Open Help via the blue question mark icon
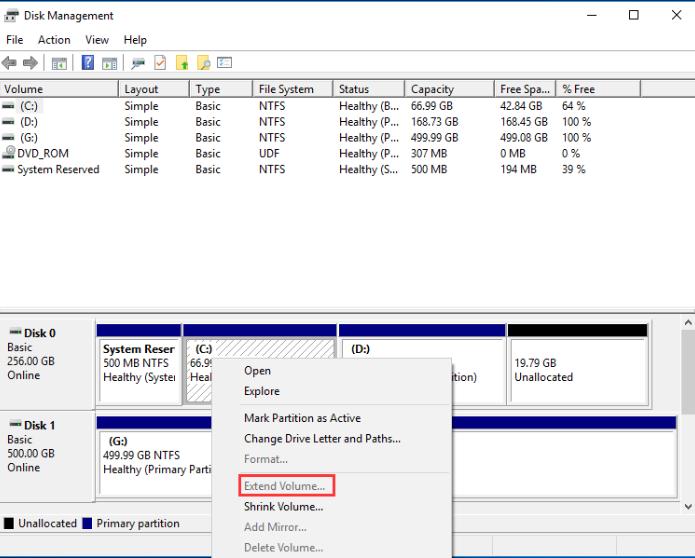This screenshot has width=695, height=558. (88, 62)
